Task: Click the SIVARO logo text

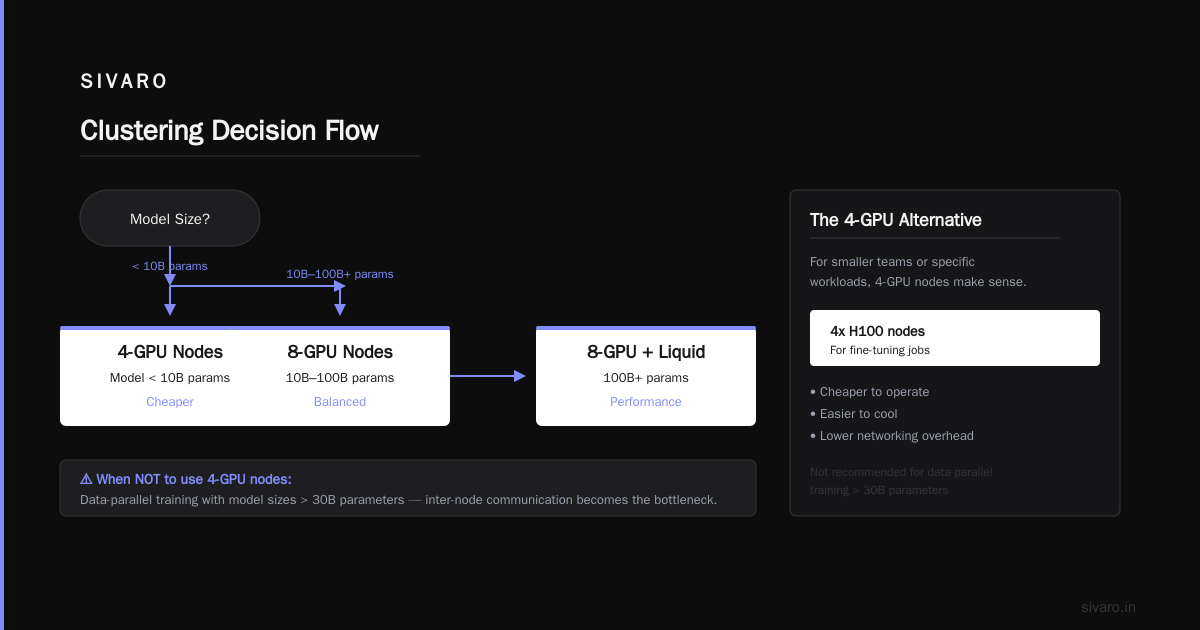Action: click(124, 82)
